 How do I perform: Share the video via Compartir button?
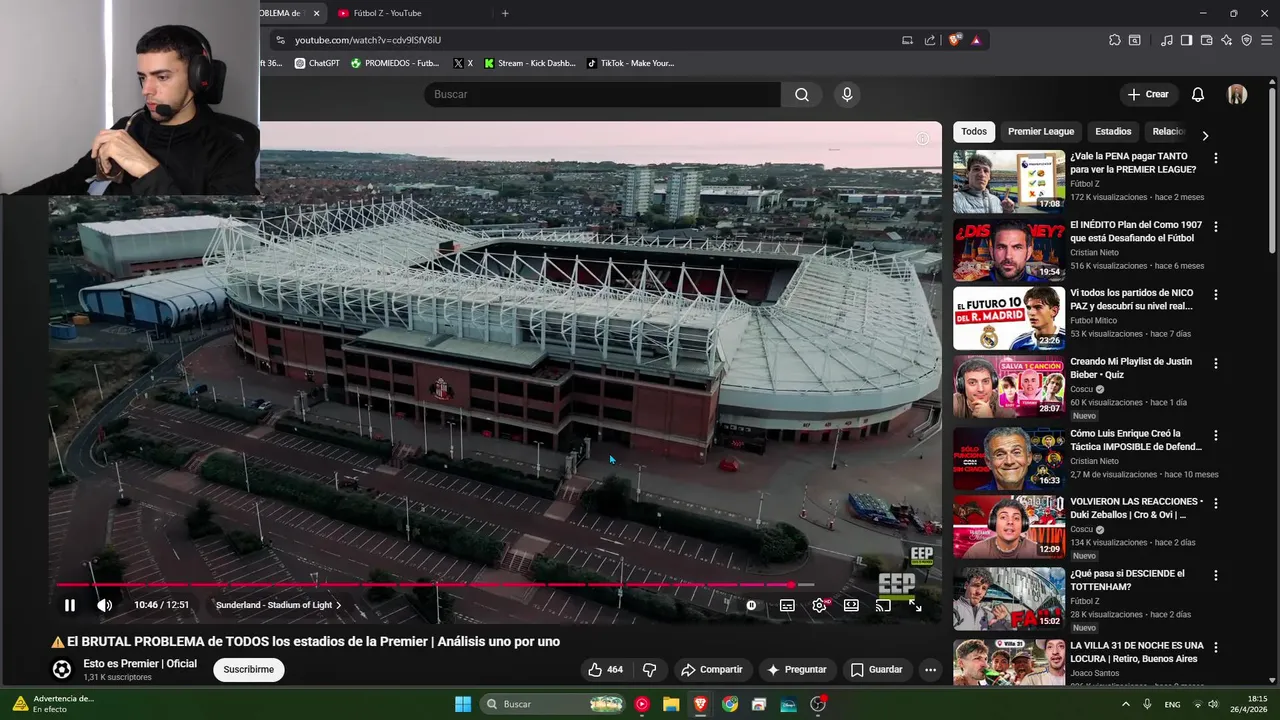click(711, 670)
